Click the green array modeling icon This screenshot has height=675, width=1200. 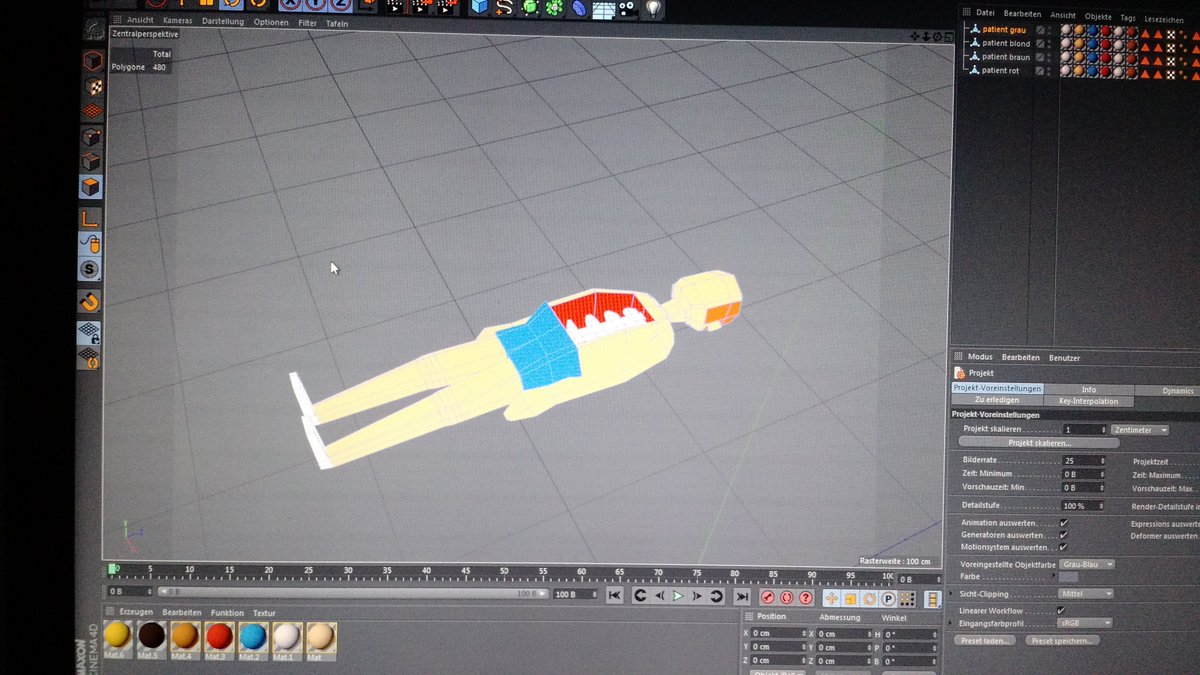click(555, 8)
